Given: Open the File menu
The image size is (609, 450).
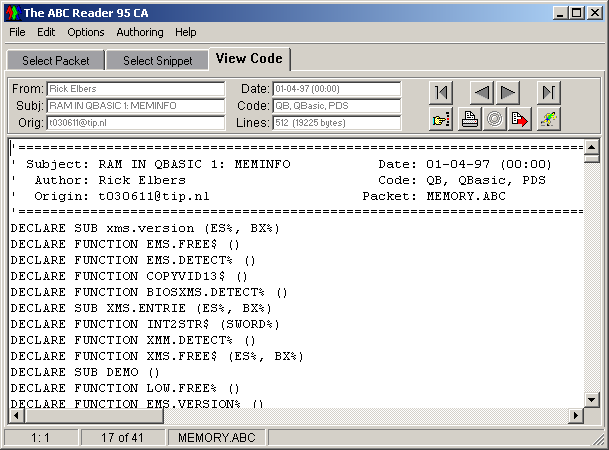Looking at the screenshot, I should tap(17, 32).
